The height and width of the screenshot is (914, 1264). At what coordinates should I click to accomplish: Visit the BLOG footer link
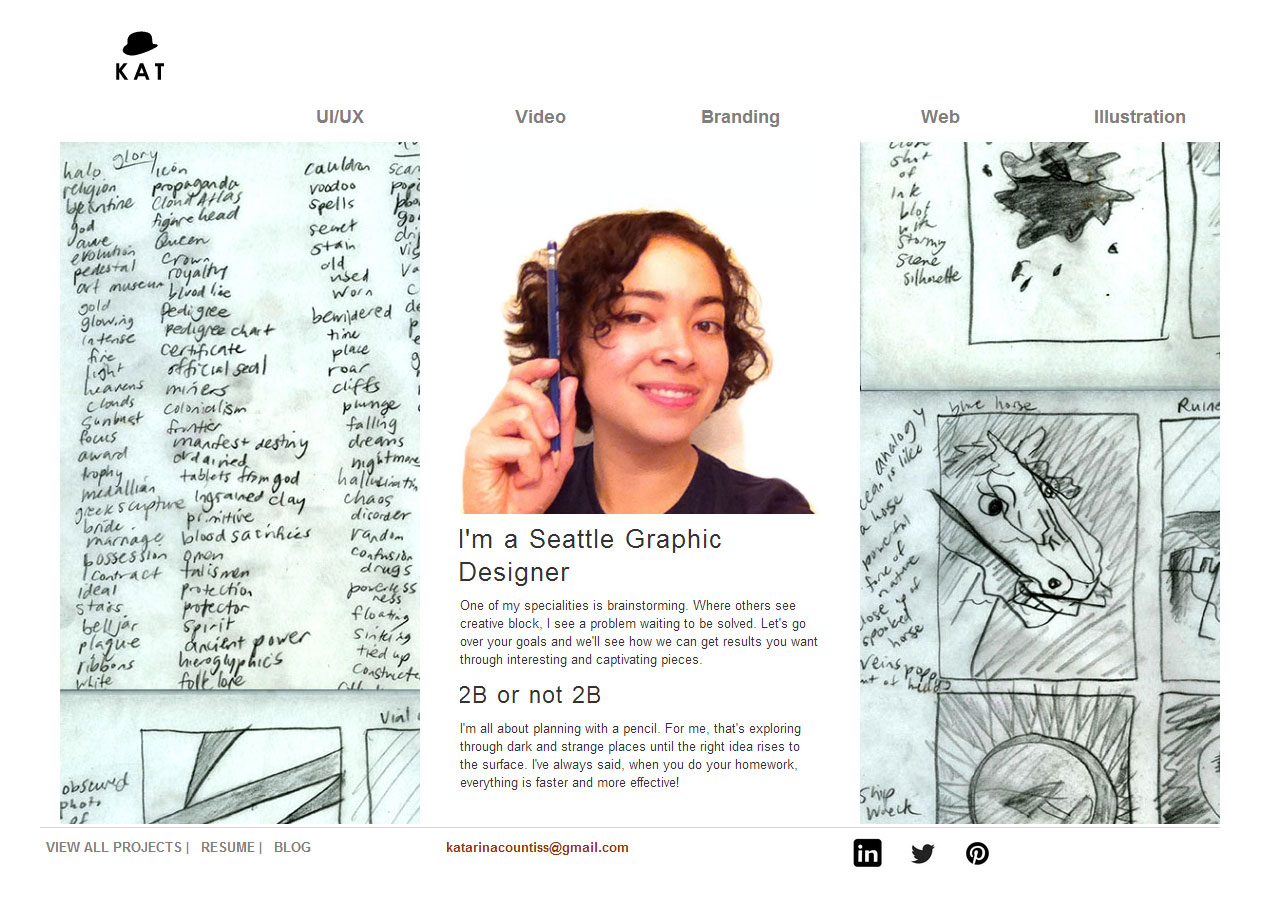(292, 847)
